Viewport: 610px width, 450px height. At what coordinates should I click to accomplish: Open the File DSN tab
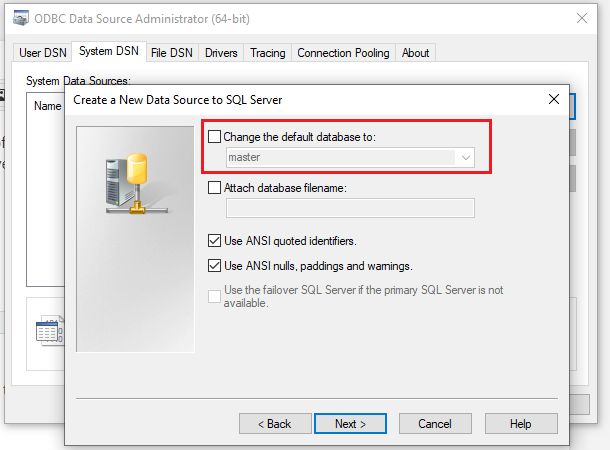pyautogui.click(x=172, y=53)
